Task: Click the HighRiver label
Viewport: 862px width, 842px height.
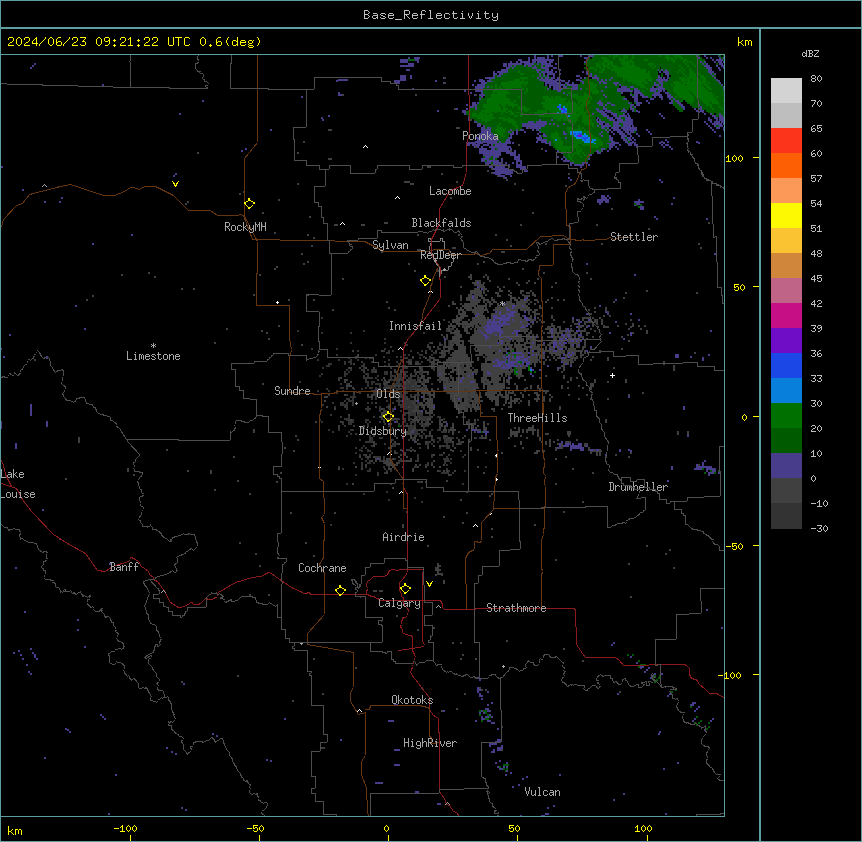Action: (430, 743)
